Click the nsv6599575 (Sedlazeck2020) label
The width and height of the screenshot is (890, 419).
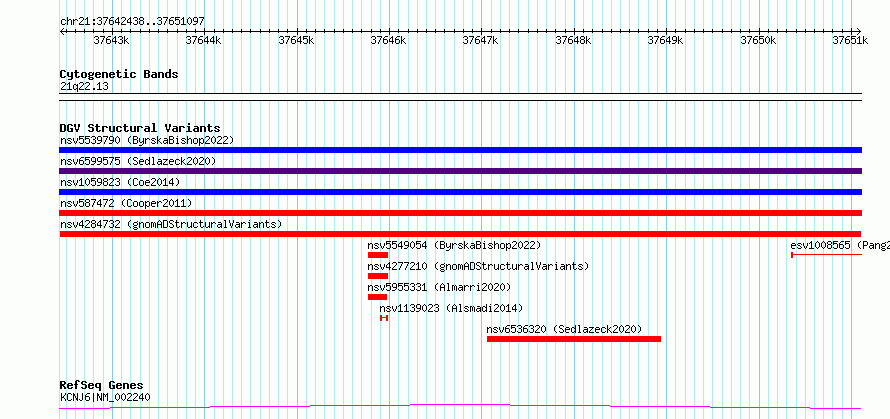[x=138, y=161]
